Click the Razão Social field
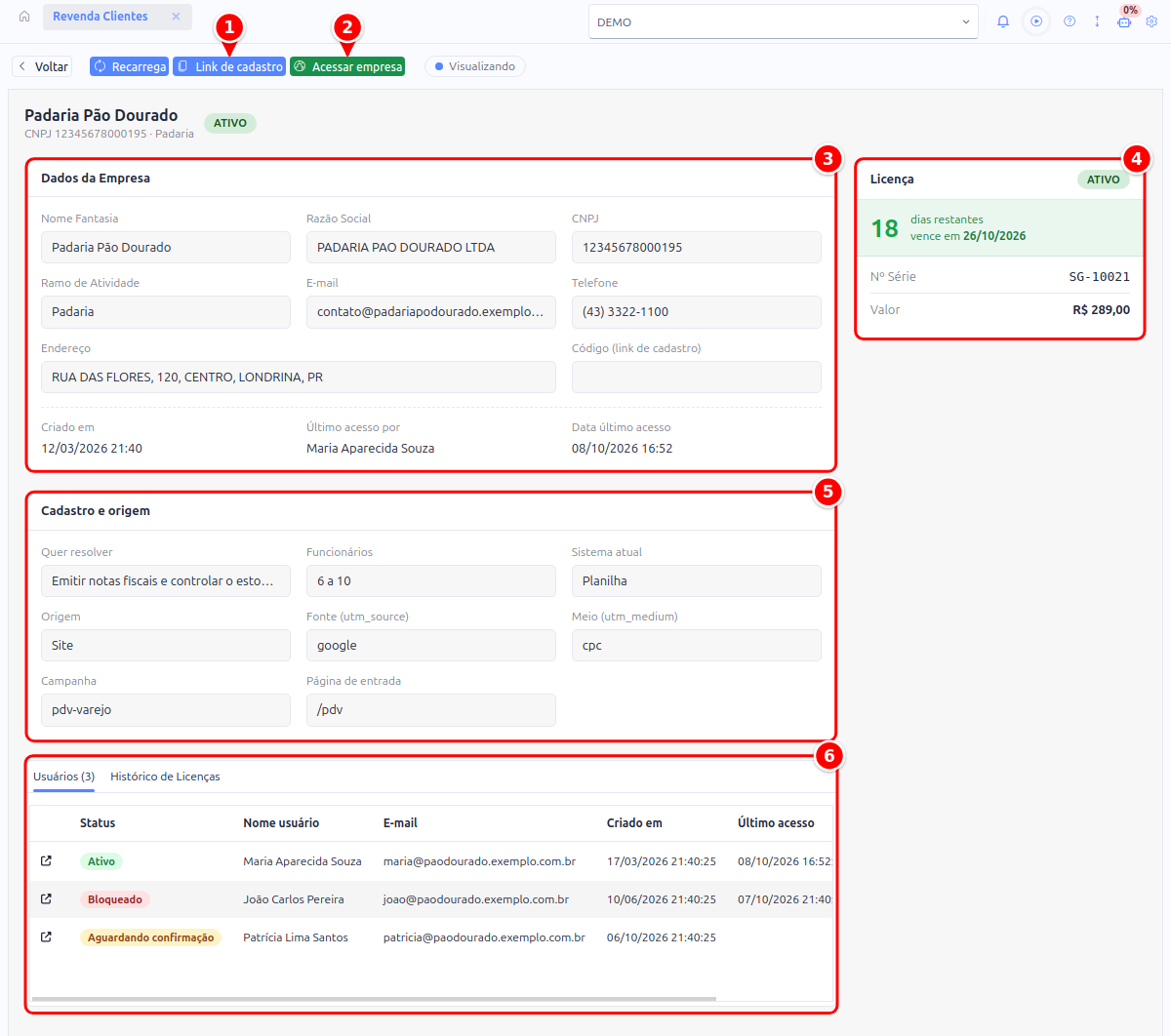The width and height of the screenshot is (1171, 1036). point(431,248)
